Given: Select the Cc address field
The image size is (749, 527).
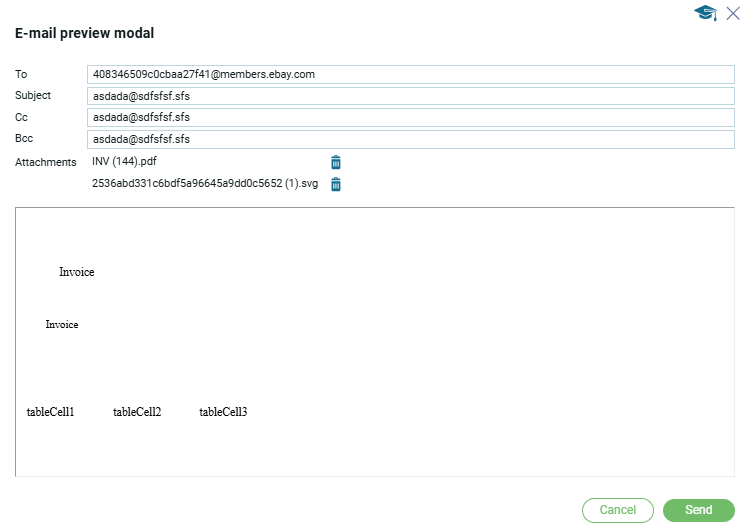Looking at the screenshot, I should pyautogui.click(x=410, y=117).
